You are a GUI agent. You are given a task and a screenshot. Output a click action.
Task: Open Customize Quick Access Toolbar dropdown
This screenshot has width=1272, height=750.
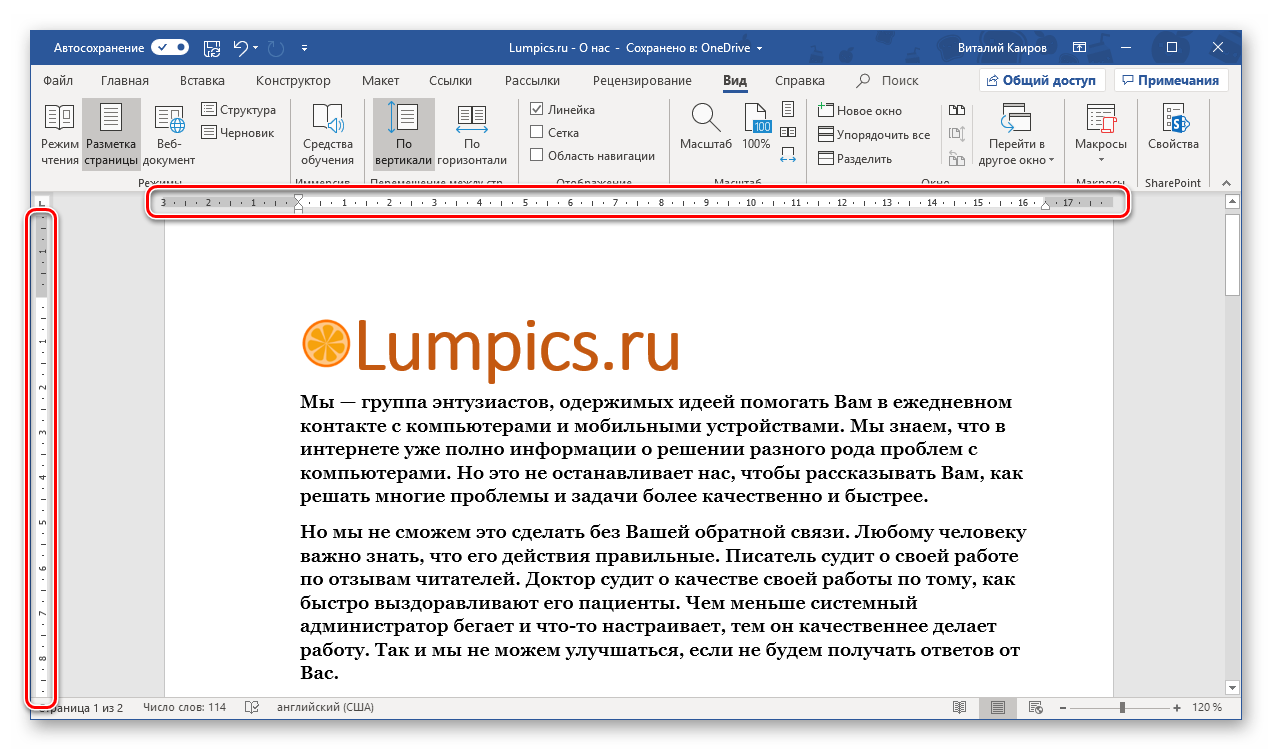304,47
